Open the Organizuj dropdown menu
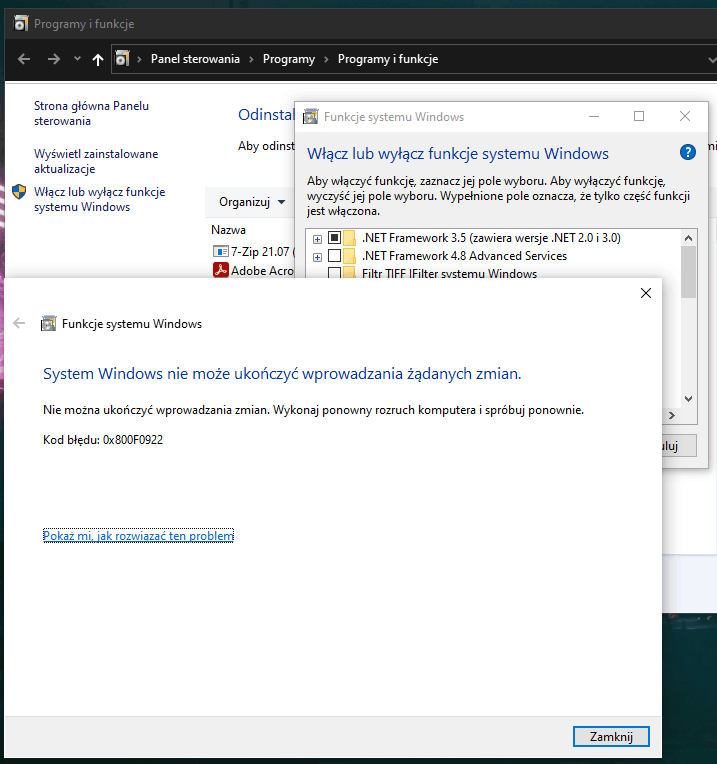 tap(252, 202)
